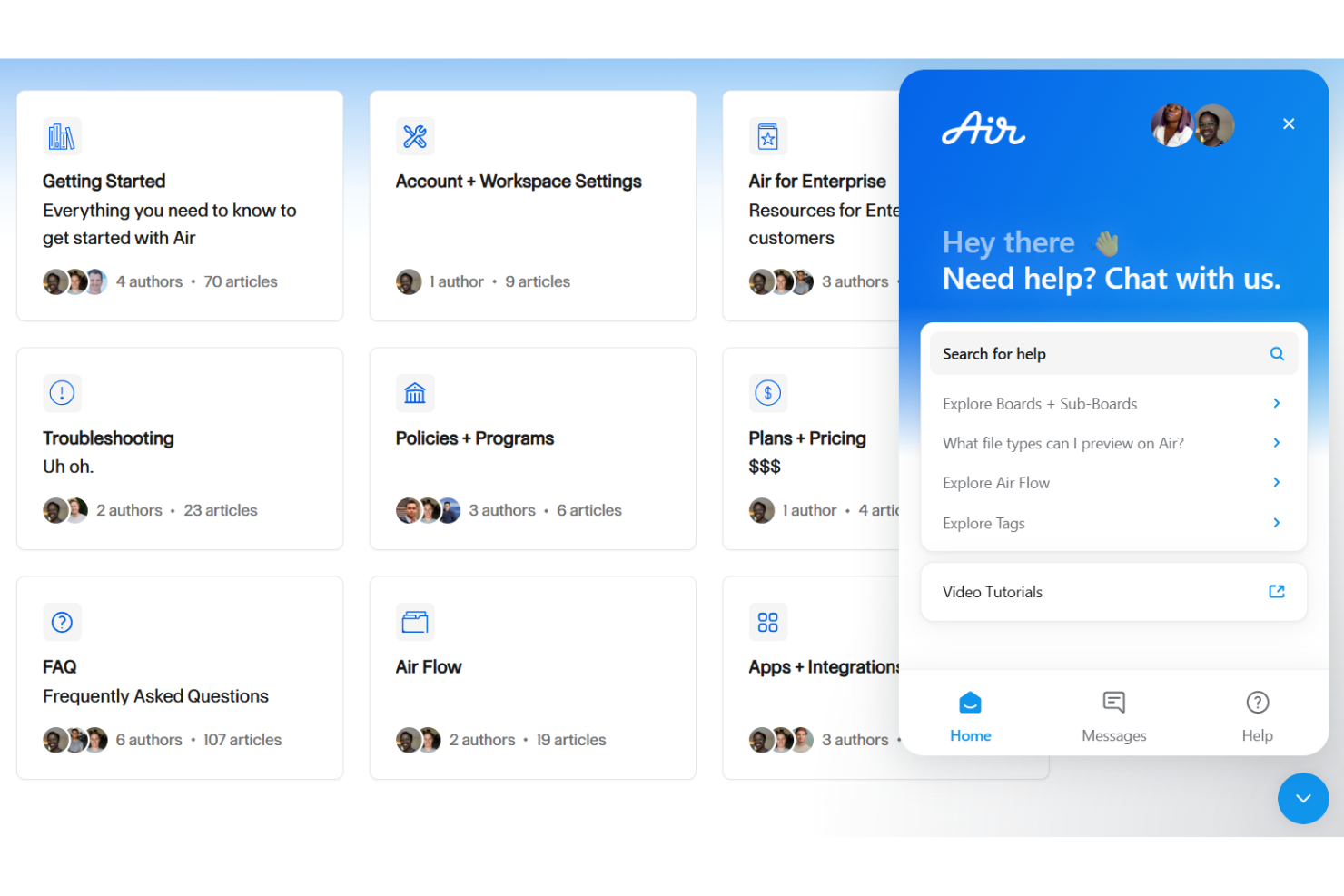Click the Apps + Integrations grid icon

pyautogui.click(x=767, y=622)
